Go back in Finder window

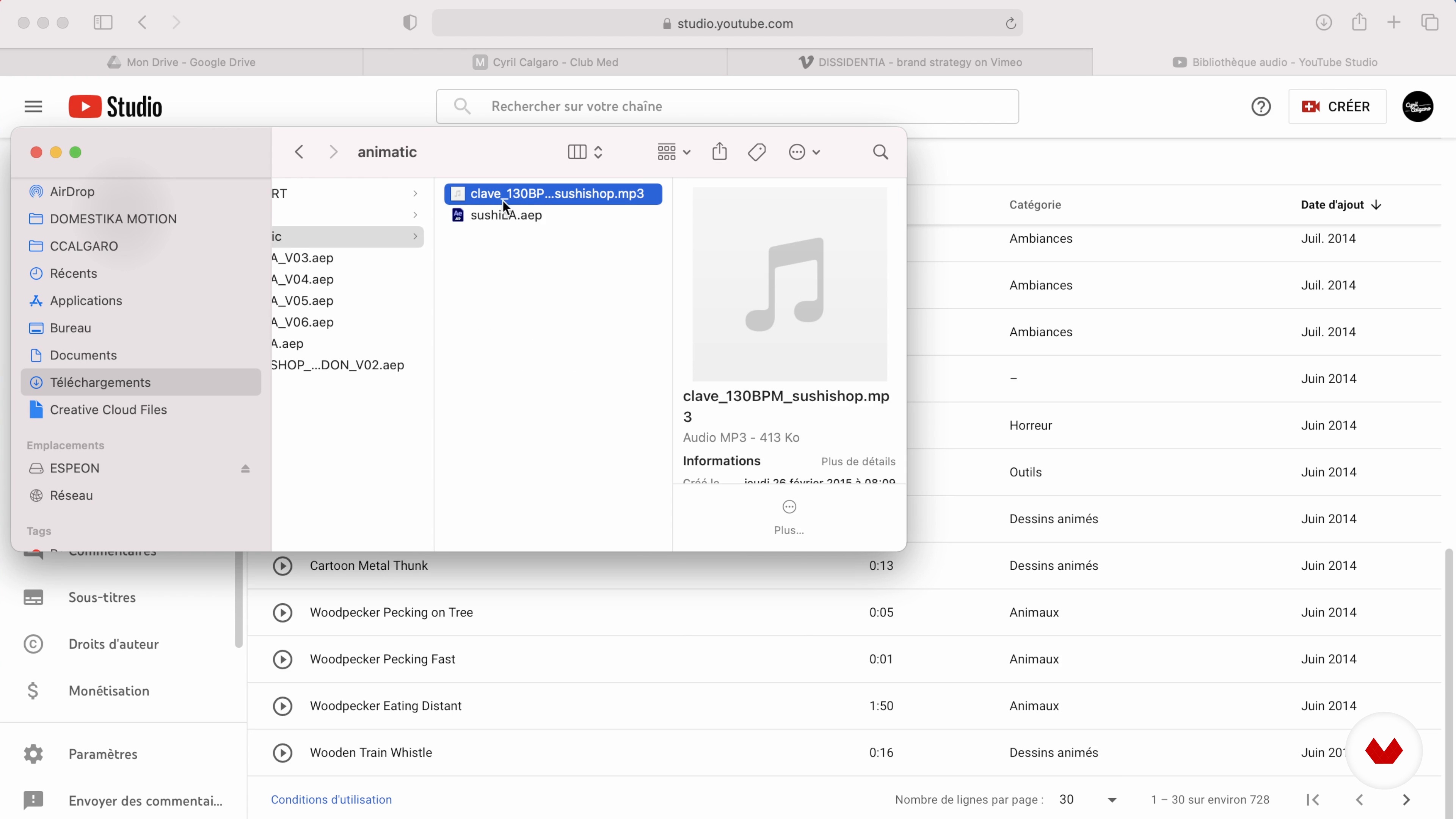(x=300, y=152)
